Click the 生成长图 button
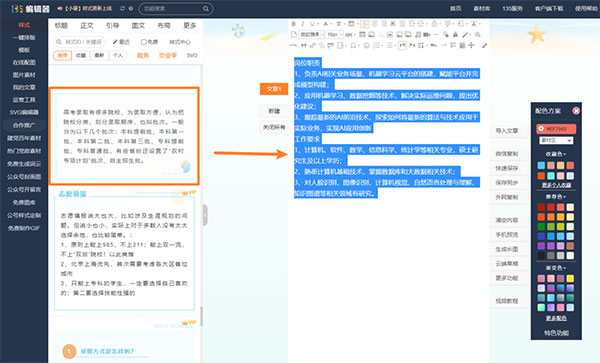600x363 pixels. click(507, 249)
